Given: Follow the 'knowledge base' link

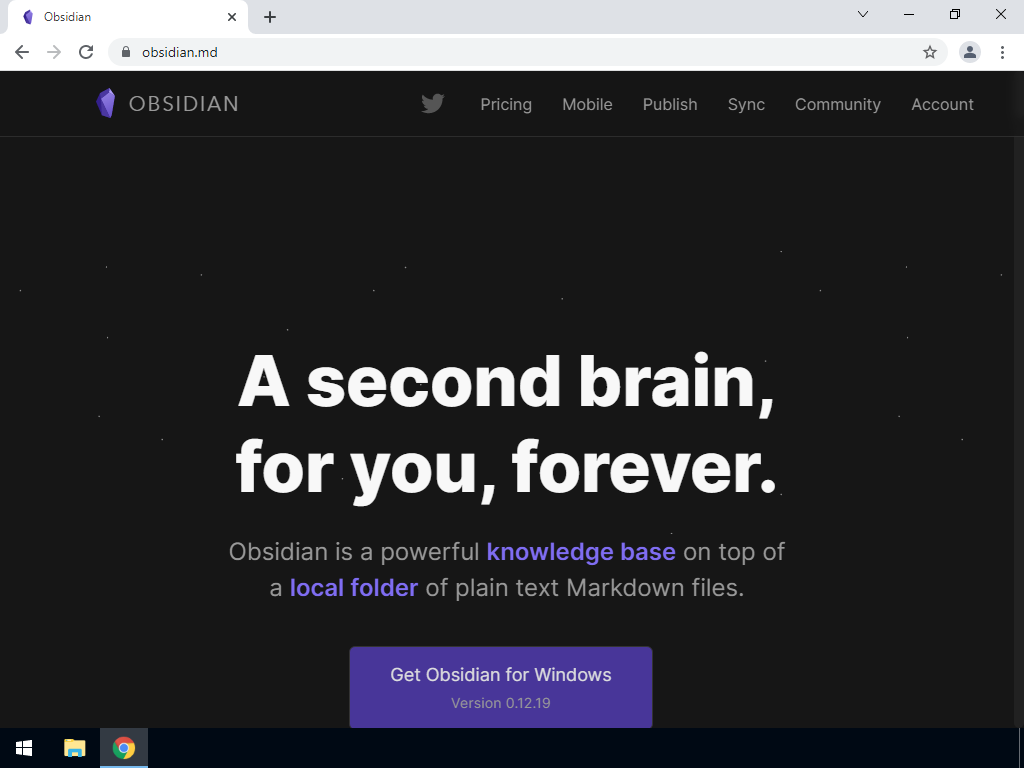Looking at the screenshot, I should tap(581, 552).
